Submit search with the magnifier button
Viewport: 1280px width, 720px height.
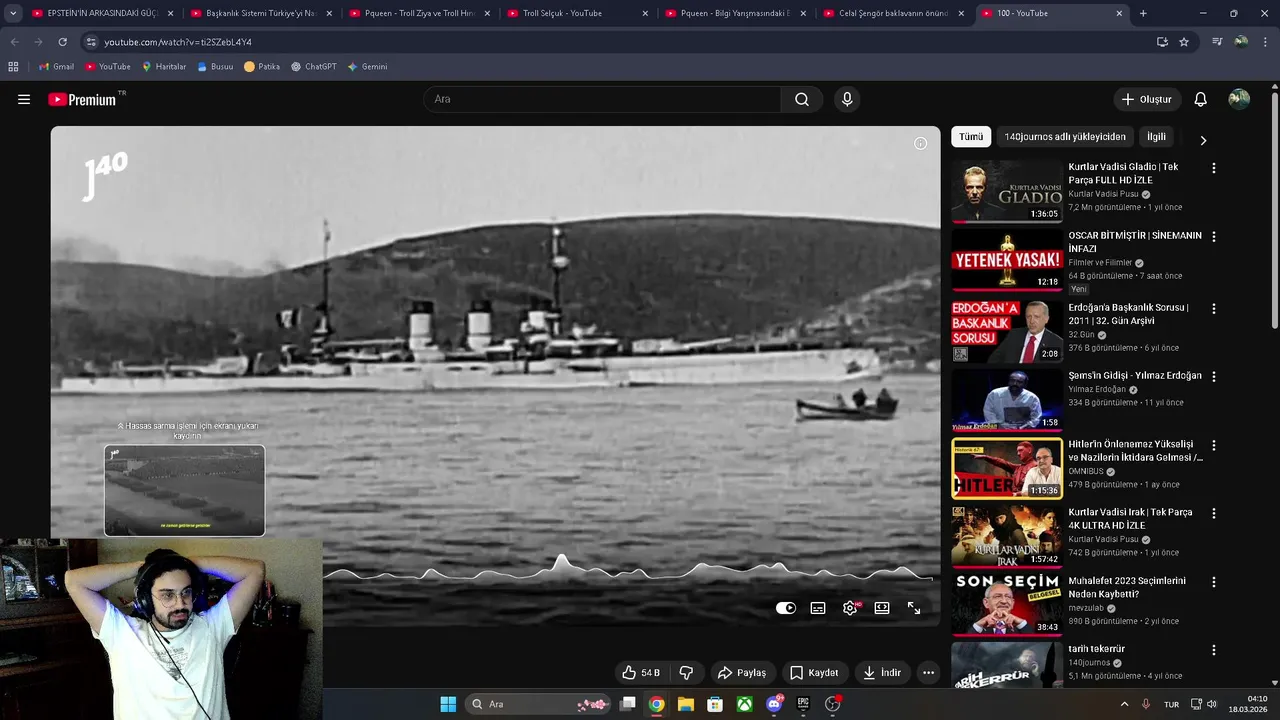click(x=802, y=99)
